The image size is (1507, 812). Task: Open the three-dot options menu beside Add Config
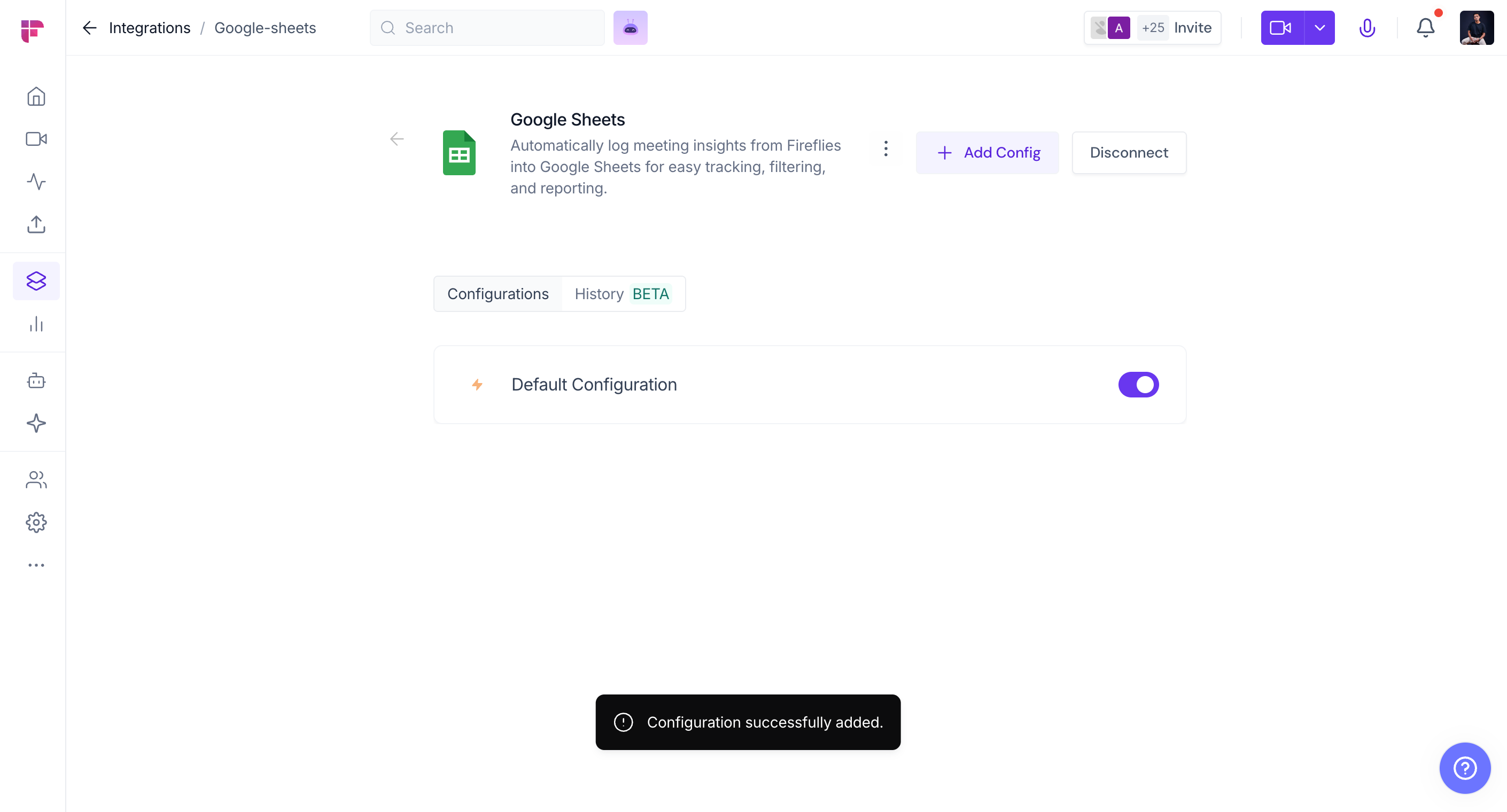885,149
